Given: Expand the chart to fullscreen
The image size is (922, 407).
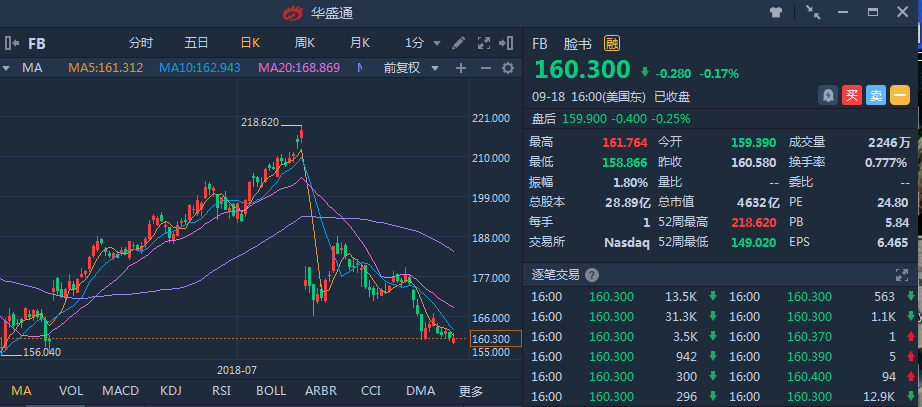Looking at the screenshot, I should pyautogui.click(x=483, y=43).
